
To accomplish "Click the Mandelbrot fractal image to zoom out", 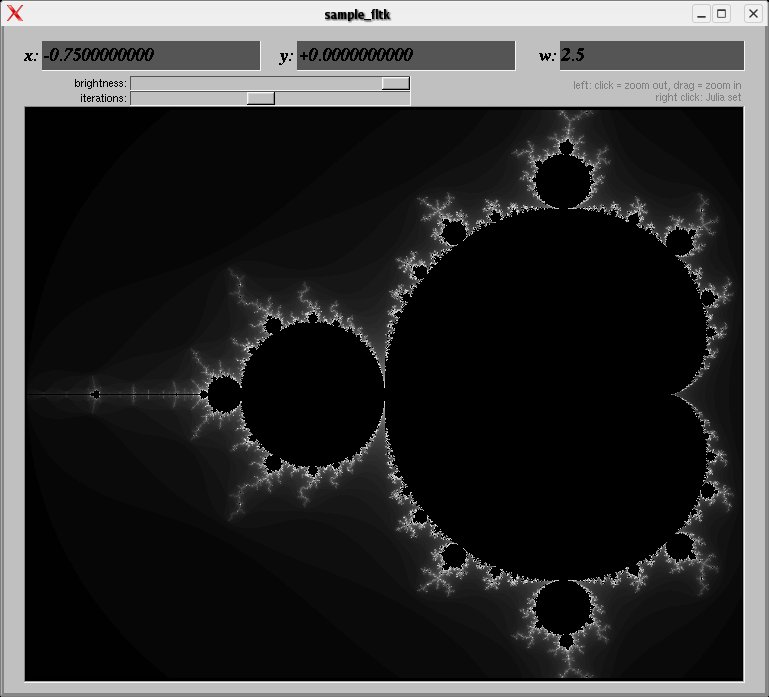I will pos(384,394).
